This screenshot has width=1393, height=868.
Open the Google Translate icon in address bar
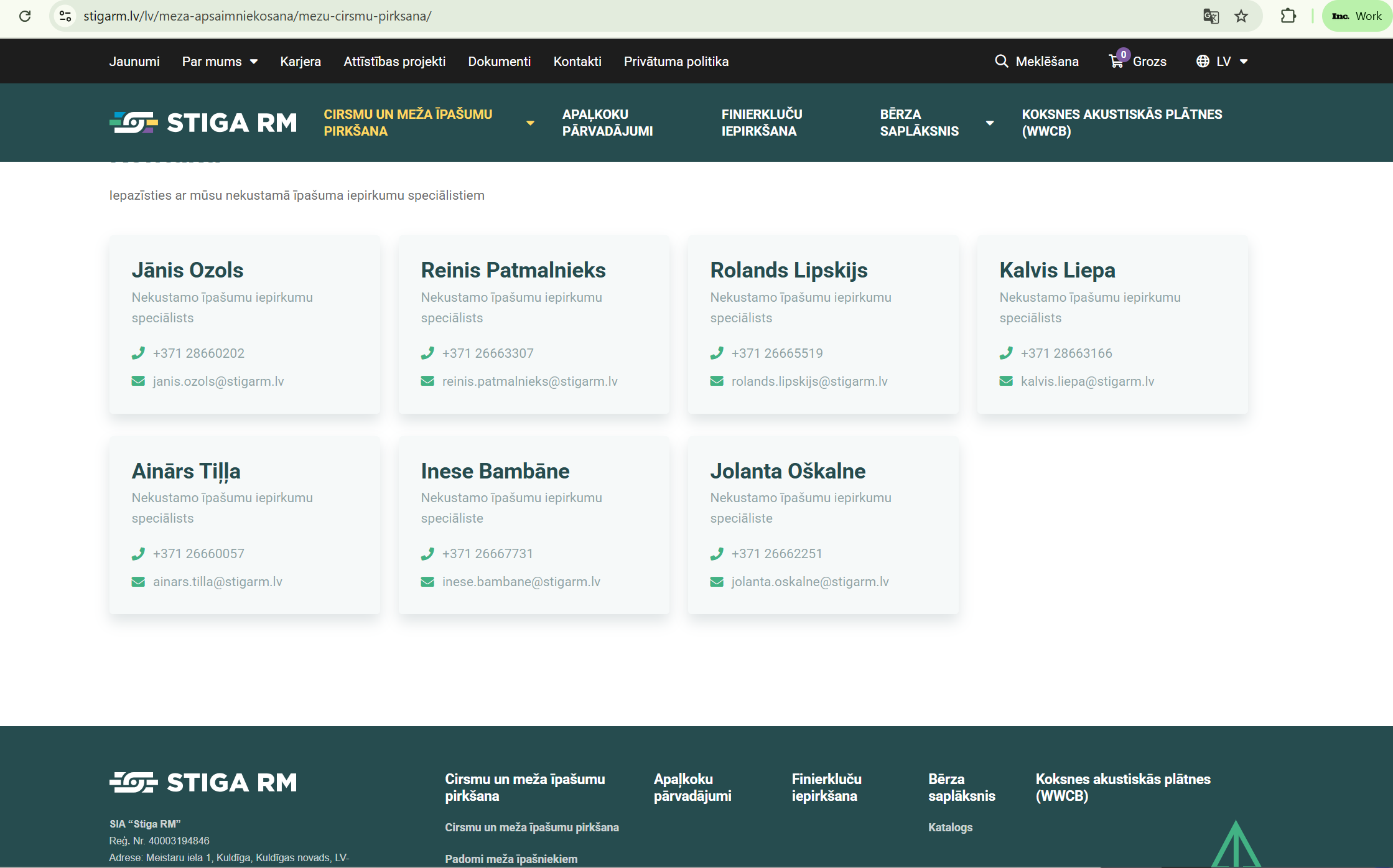1211,16
